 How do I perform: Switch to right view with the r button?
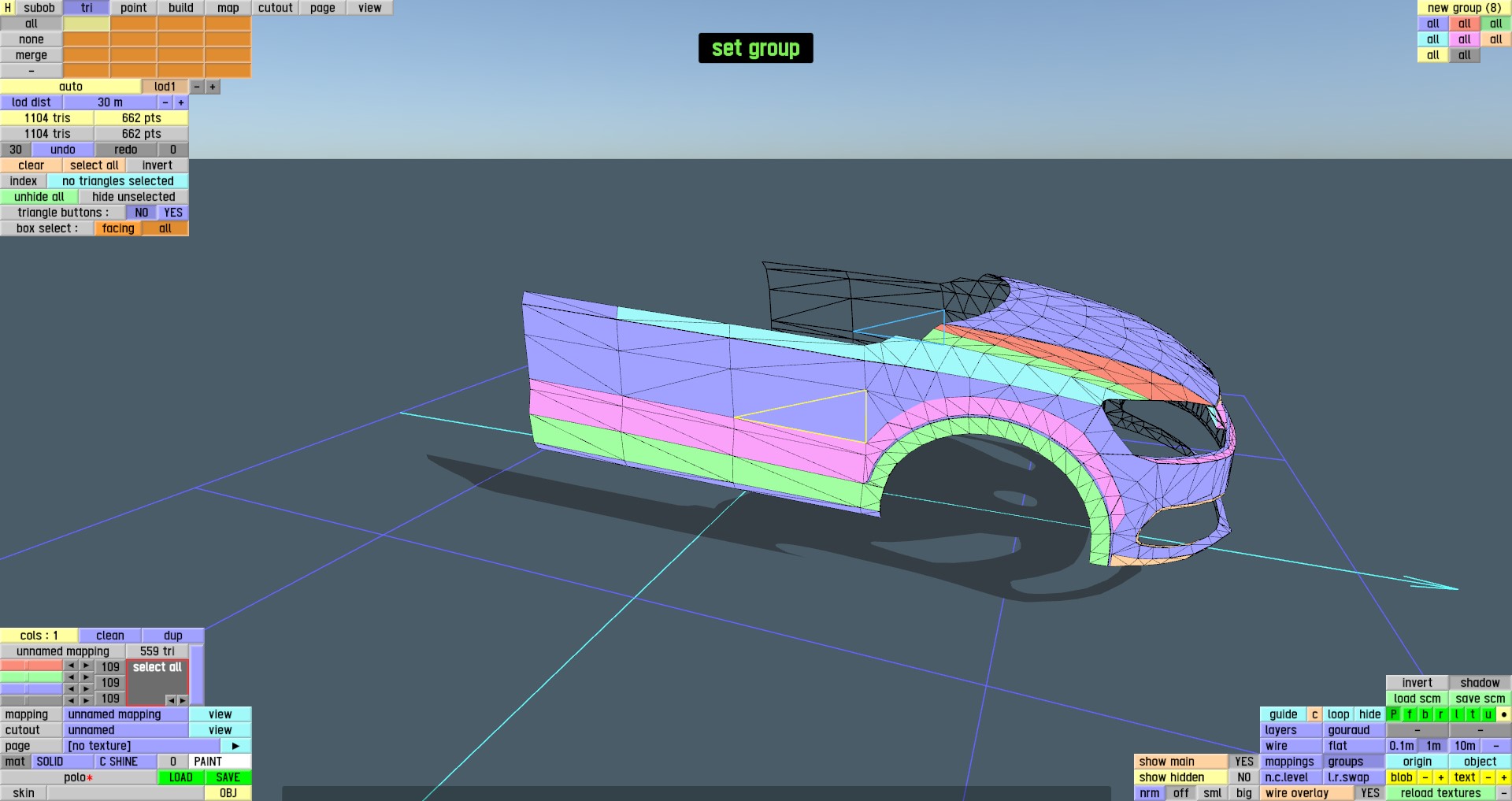[1441, 714]
